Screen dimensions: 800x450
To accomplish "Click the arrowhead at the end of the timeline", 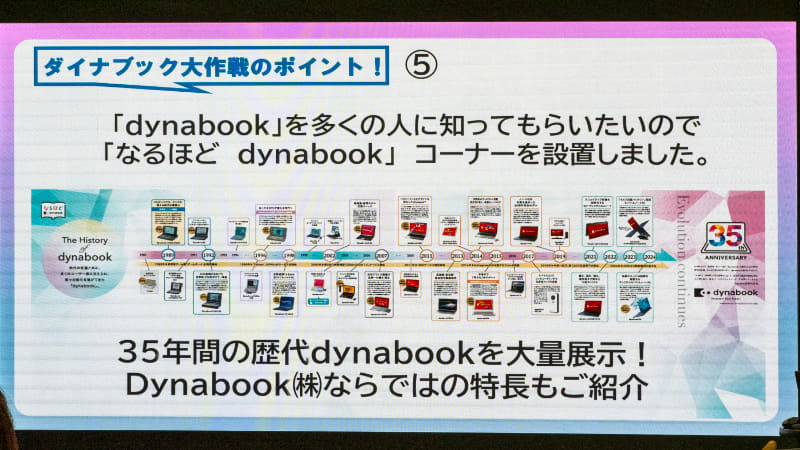I will pyautogui.click(x=668, y=256).
